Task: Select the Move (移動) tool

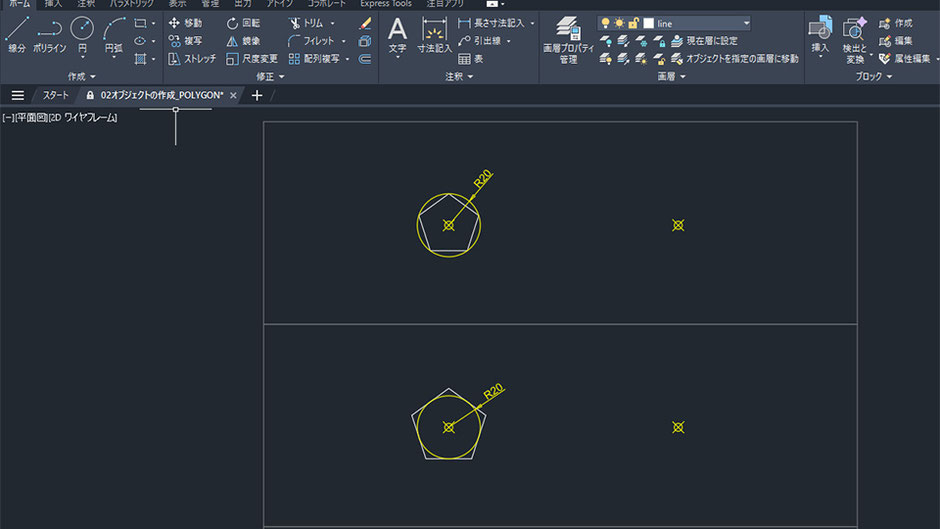Action: point(185,23)
